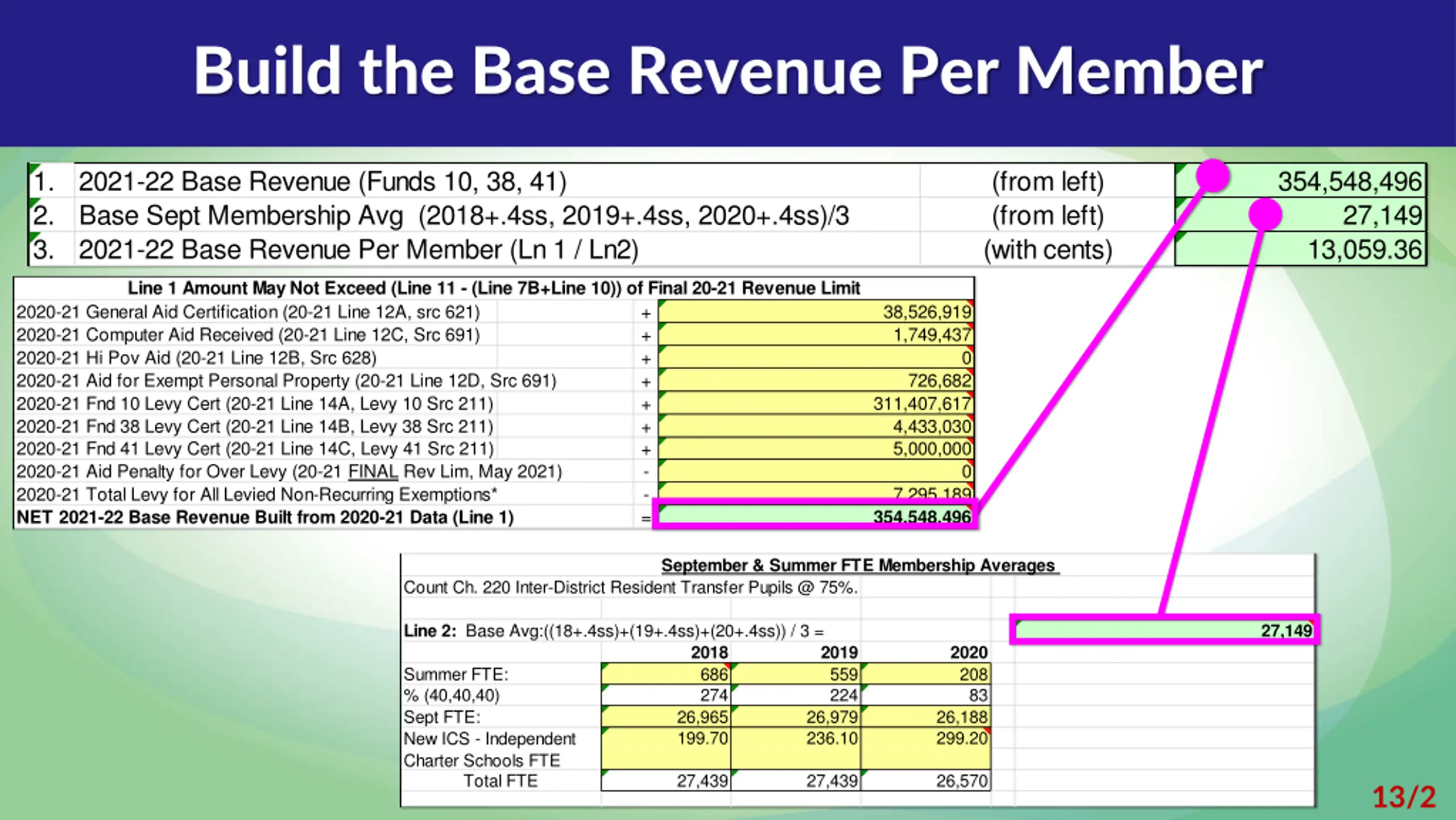The image size is (1456, 820).
Task: Select the 0 value in the Aid Penalty row
Action: coord(966,471)
